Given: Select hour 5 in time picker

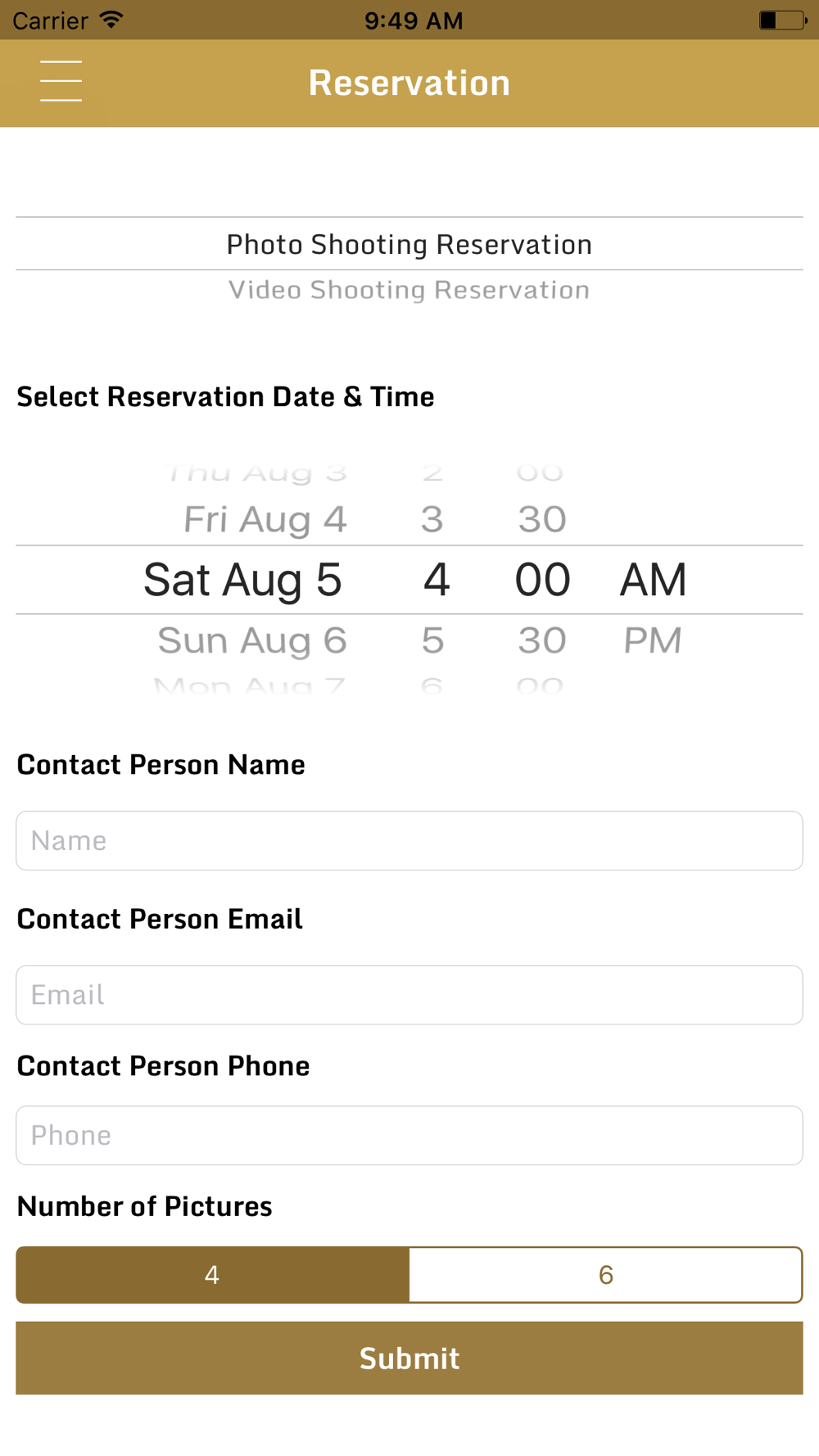Looking at the screenshot, I should [x=432, y=640].
